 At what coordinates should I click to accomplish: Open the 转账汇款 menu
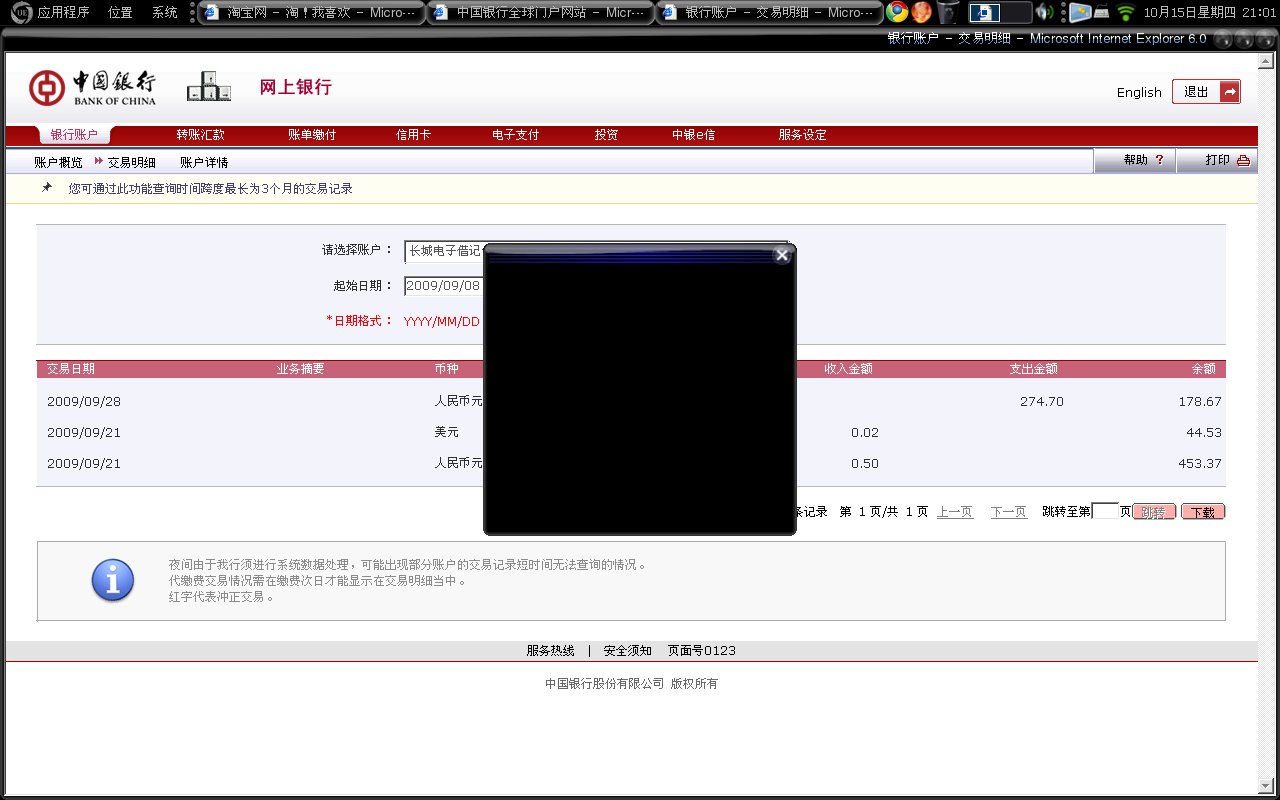point(200,135)
